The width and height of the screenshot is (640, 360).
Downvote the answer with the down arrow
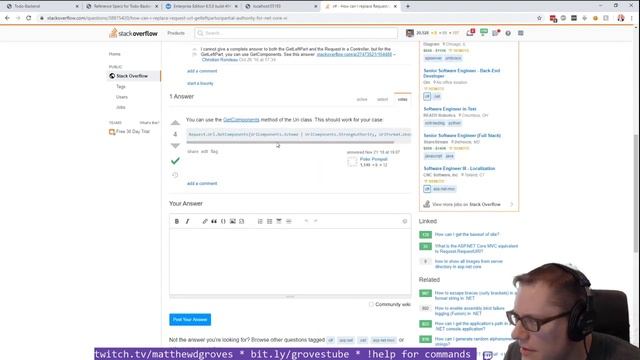(x=175, y=146)
